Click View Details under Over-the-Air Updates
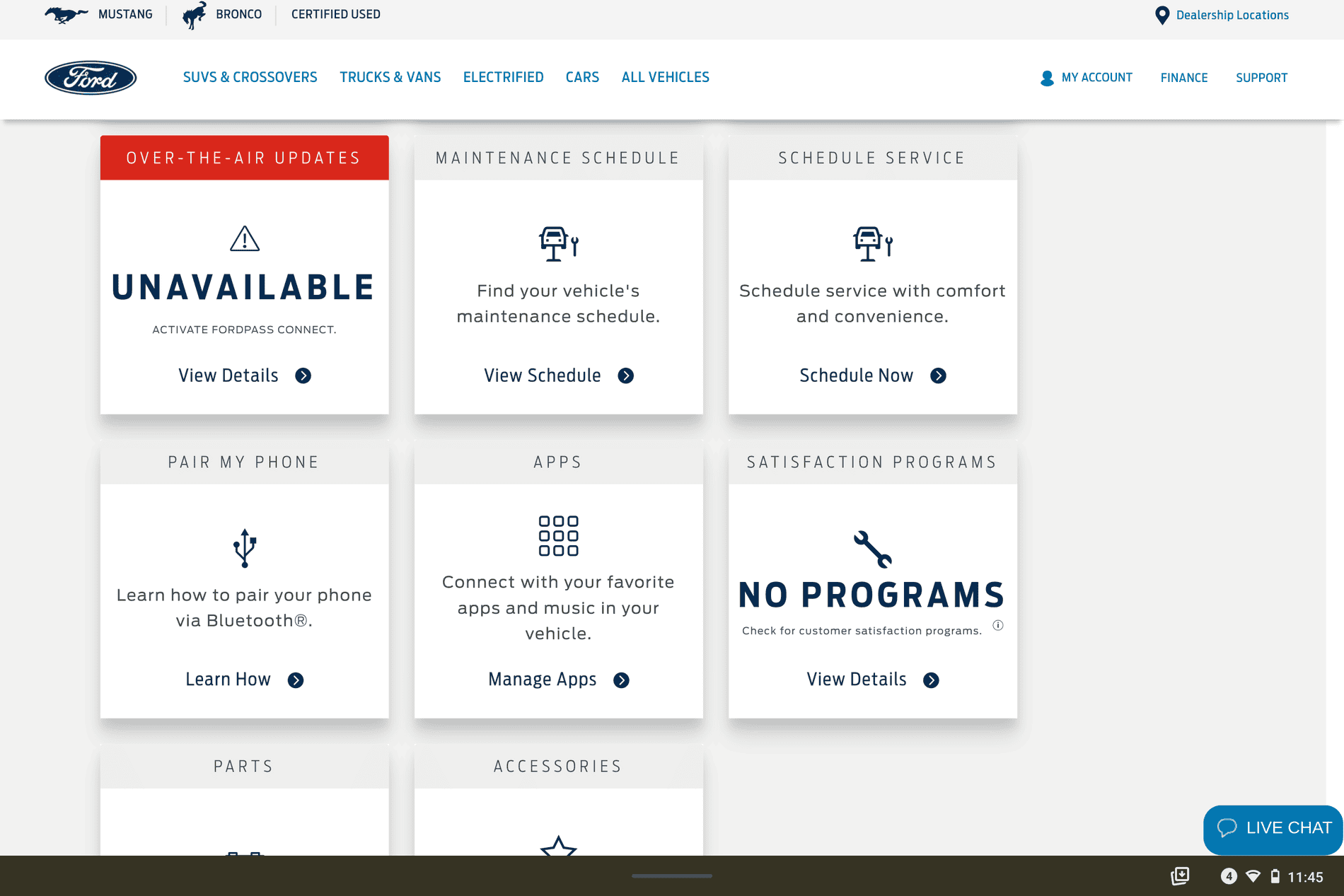The image size is (1344, 896). [x=228, y=376]
